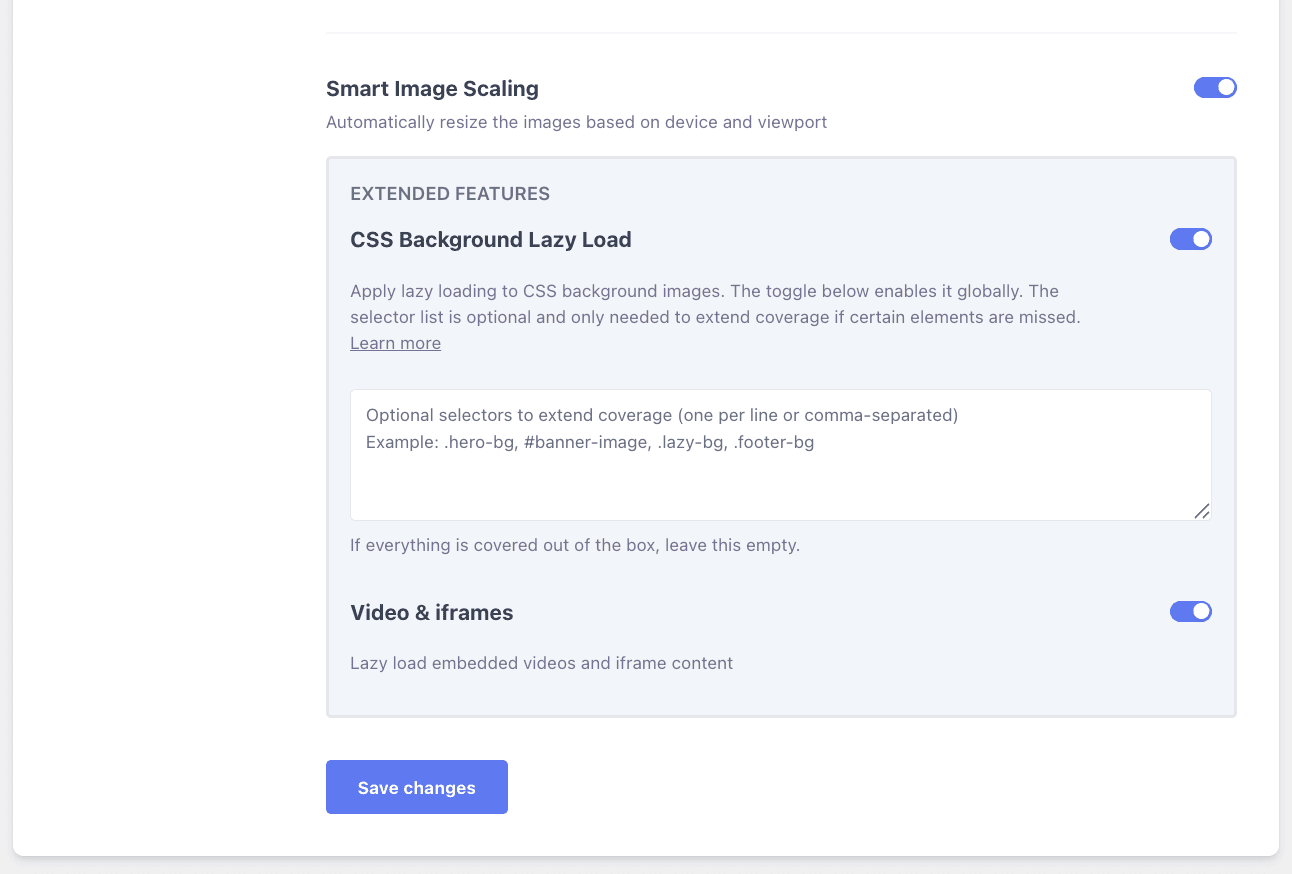1292x874 pixels.
Task: Disable CSS Background Lazy Load switch
Action: 1190,239
